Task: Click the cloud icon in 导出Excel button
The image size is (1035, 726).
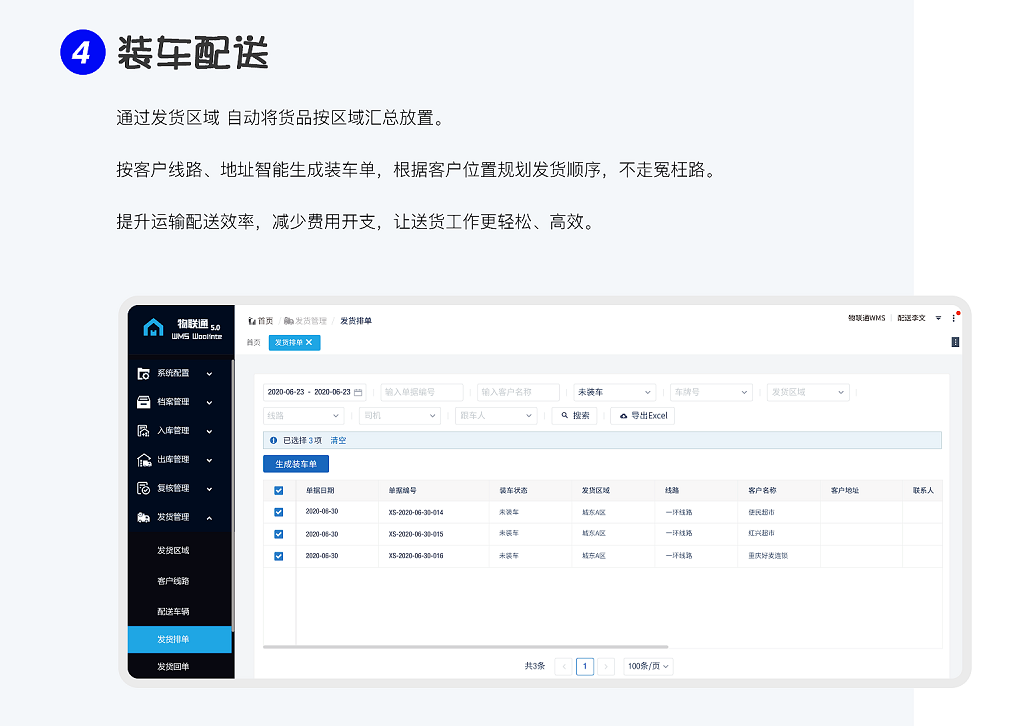Action: tap(623, 416)
